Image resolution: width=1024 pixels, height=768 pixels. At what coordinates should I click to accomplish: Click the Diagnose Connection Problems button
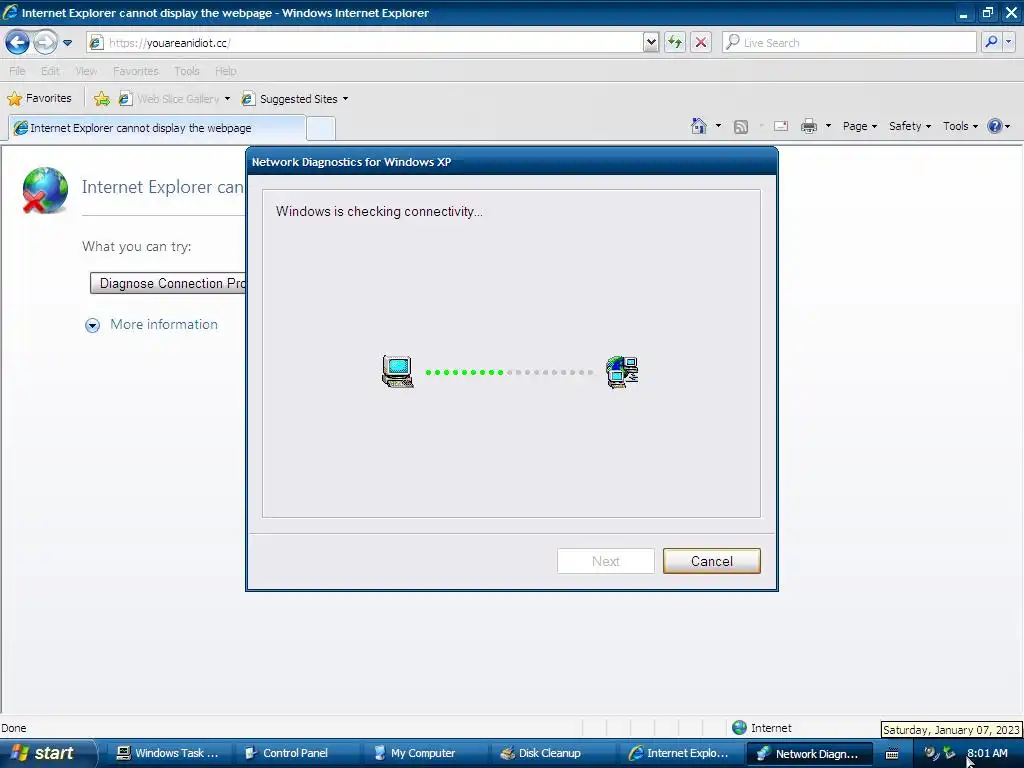[x=168, y=283]
